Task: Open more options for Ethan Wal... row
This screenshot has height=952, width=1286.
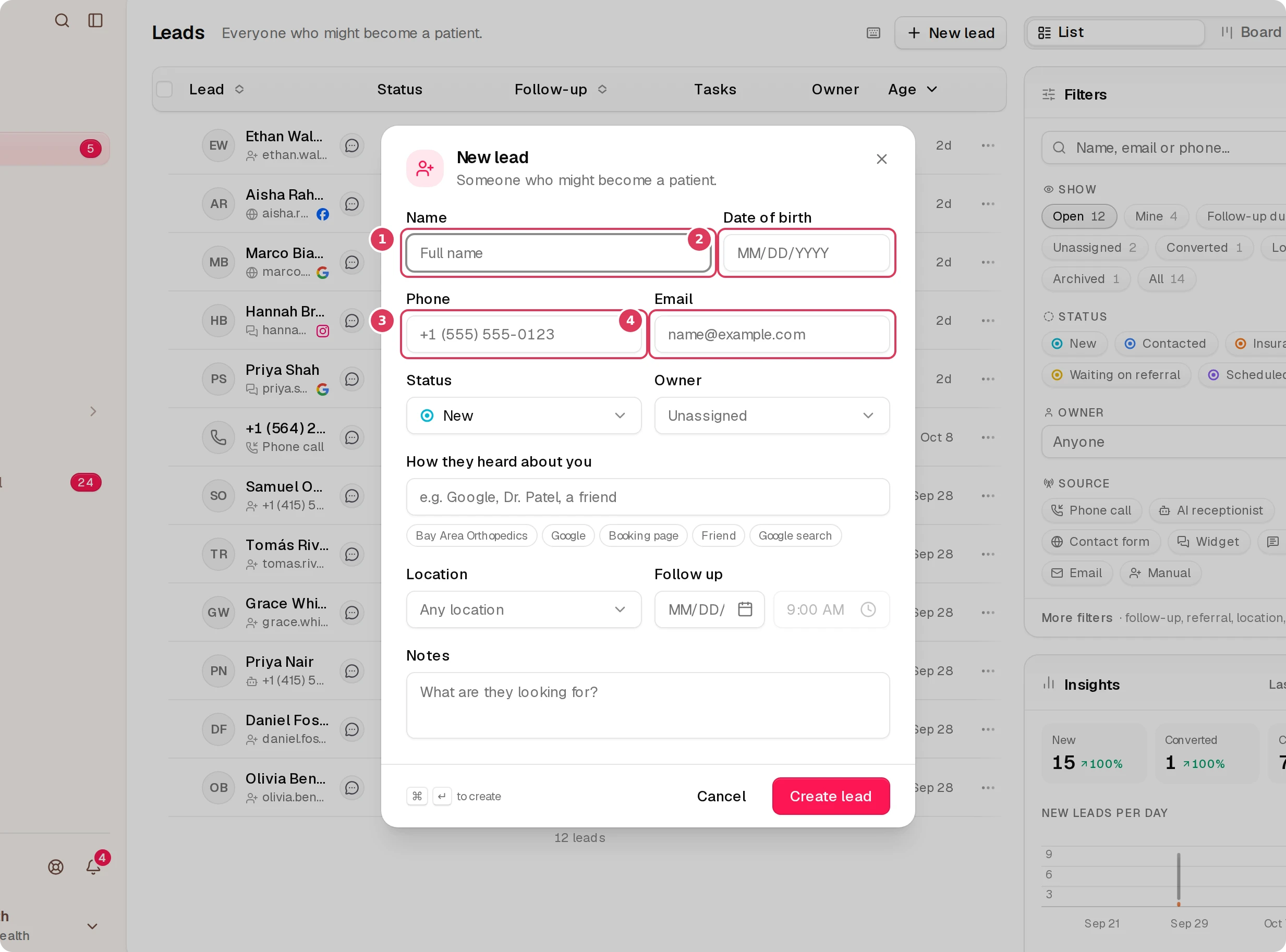Action: (988, 146)
